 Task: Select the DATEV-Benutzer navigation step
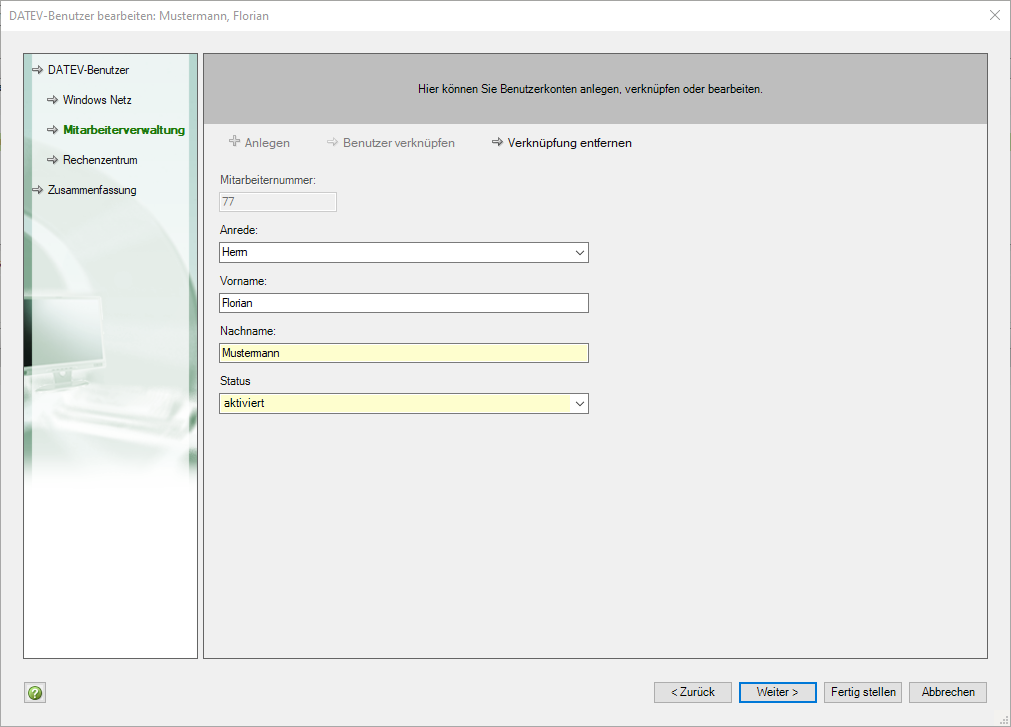[x=88, y=70]
